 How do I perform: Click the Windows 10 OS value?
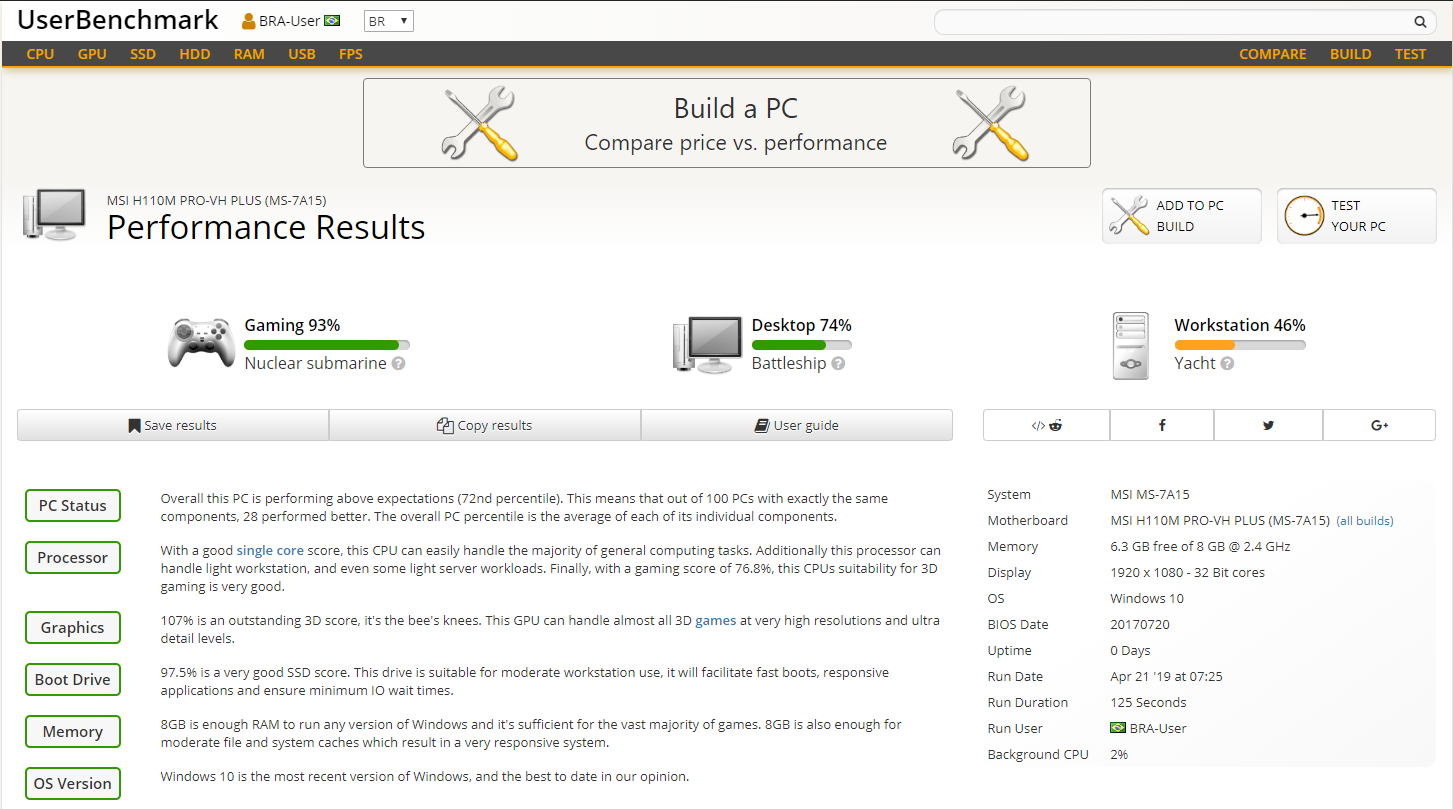tap(1147, 599)
